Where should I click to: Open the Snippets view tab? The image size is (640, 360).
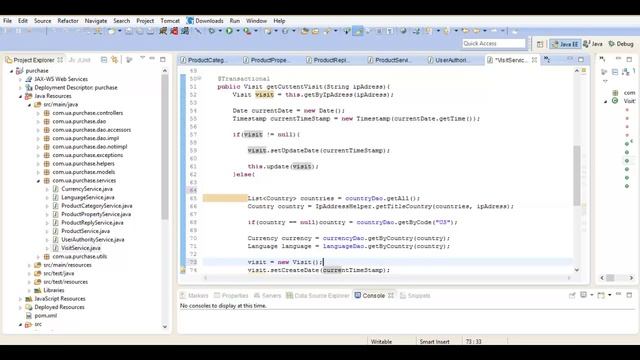tap(415, 296)
